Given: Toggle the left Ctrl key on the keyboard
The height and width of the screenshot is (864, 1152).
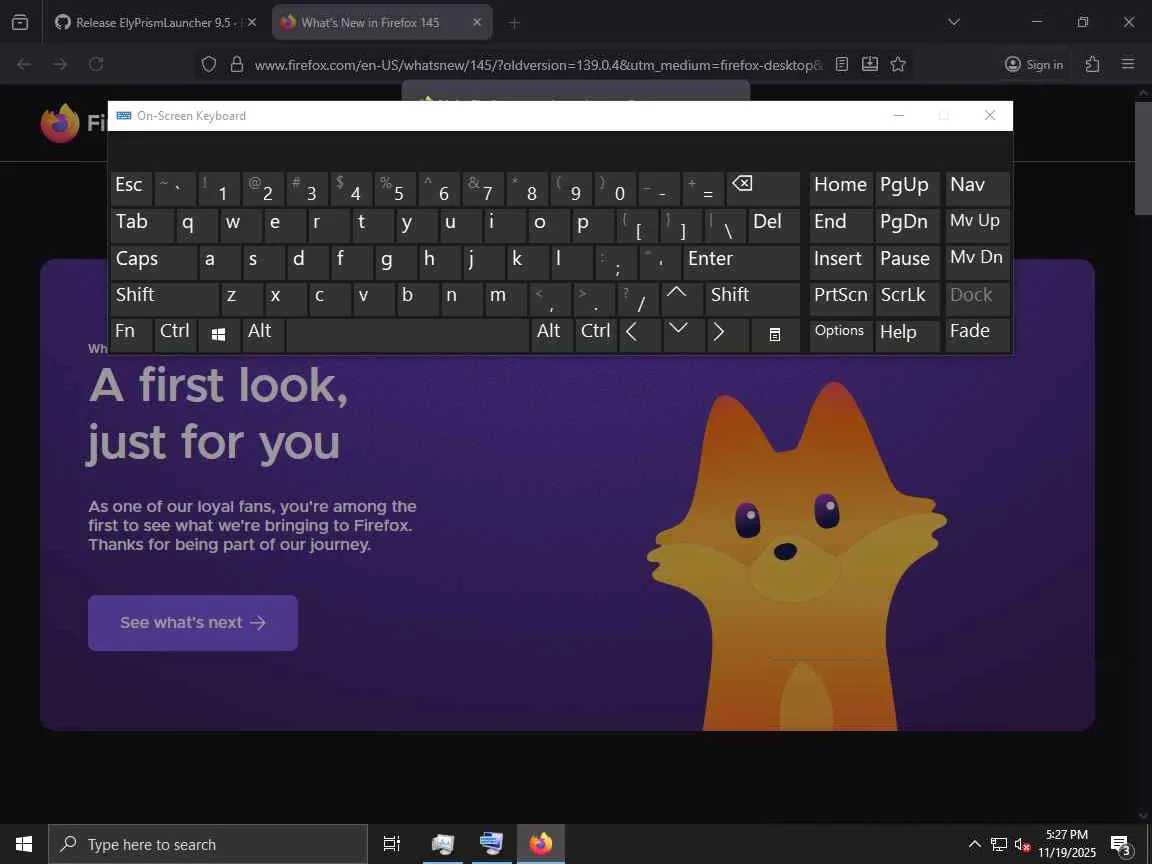Looking at the screenshot, I should (x=175, y=335).
